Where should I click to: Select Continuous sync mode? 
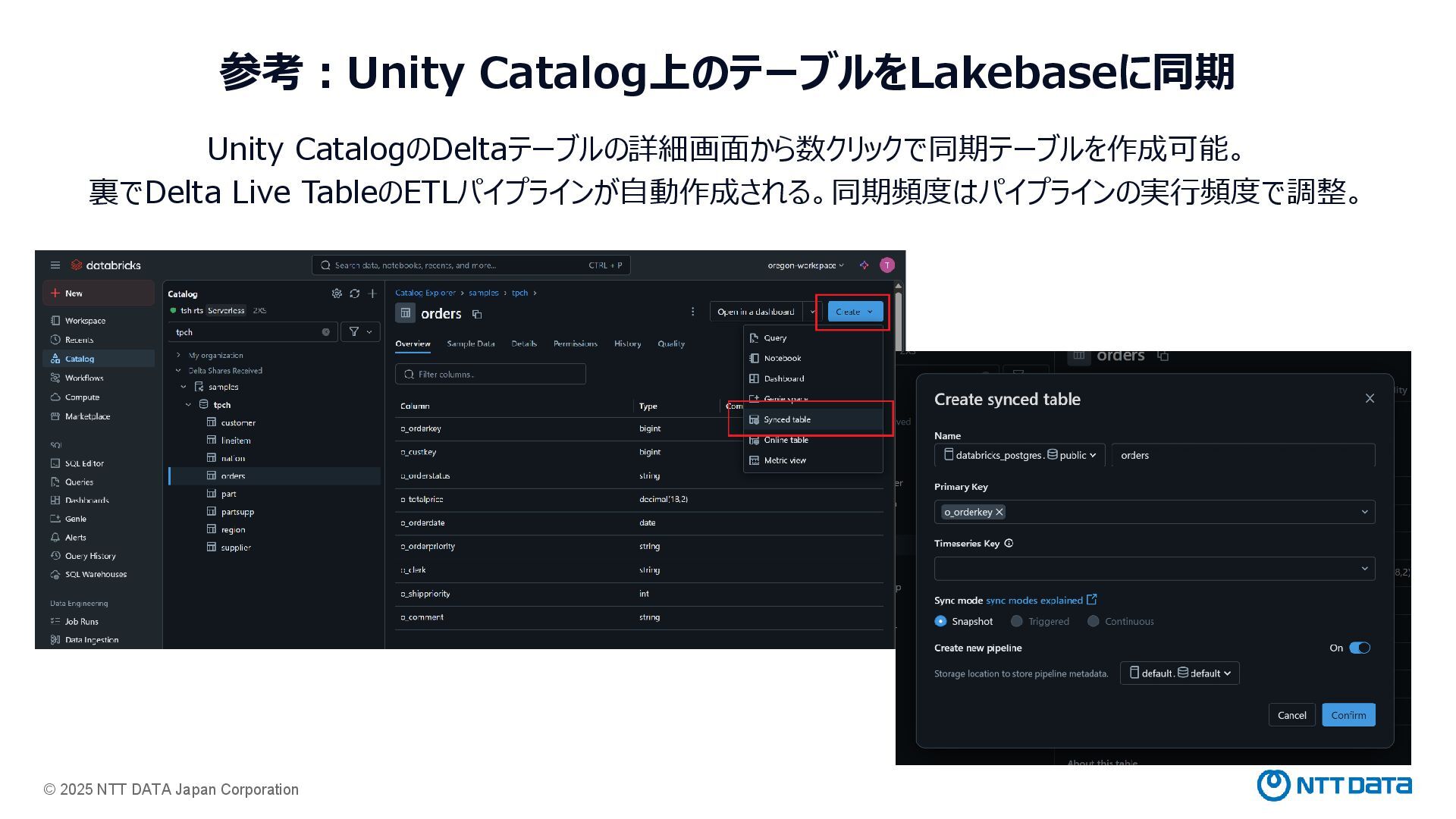1093,621
